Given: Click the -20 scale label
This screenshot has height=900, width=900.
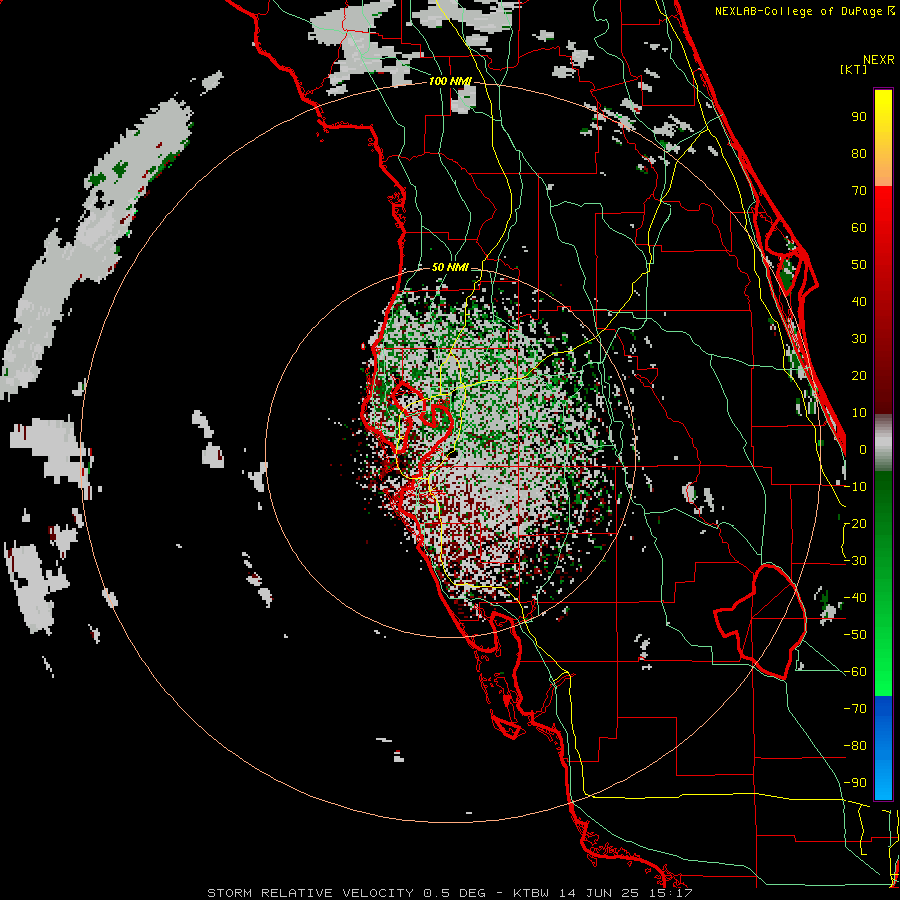Looking at the screenshot, I should (855, 523).
